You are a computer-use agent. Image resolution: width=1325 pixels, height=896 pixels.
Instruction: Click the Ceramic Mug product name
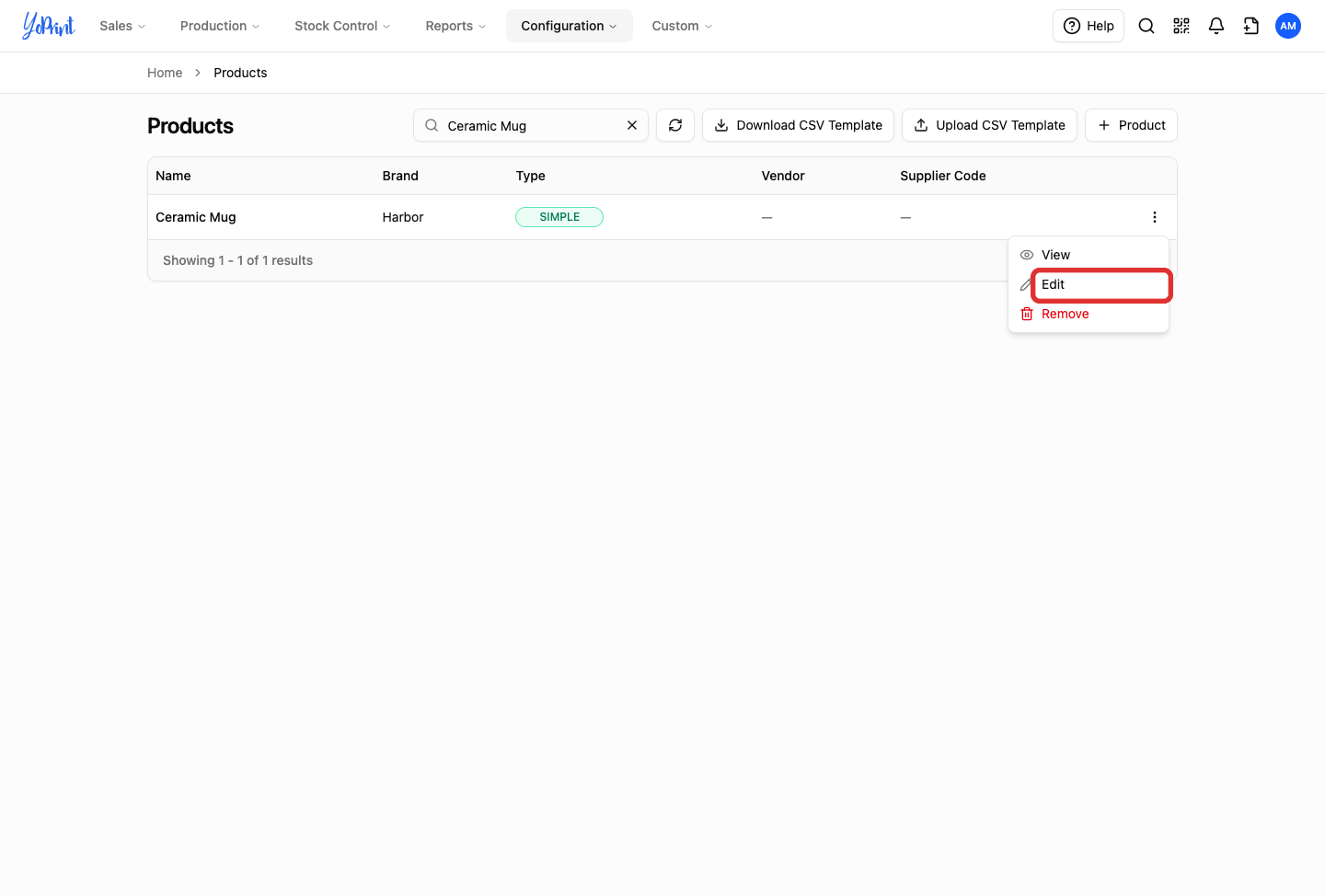[x=196, y=217]
